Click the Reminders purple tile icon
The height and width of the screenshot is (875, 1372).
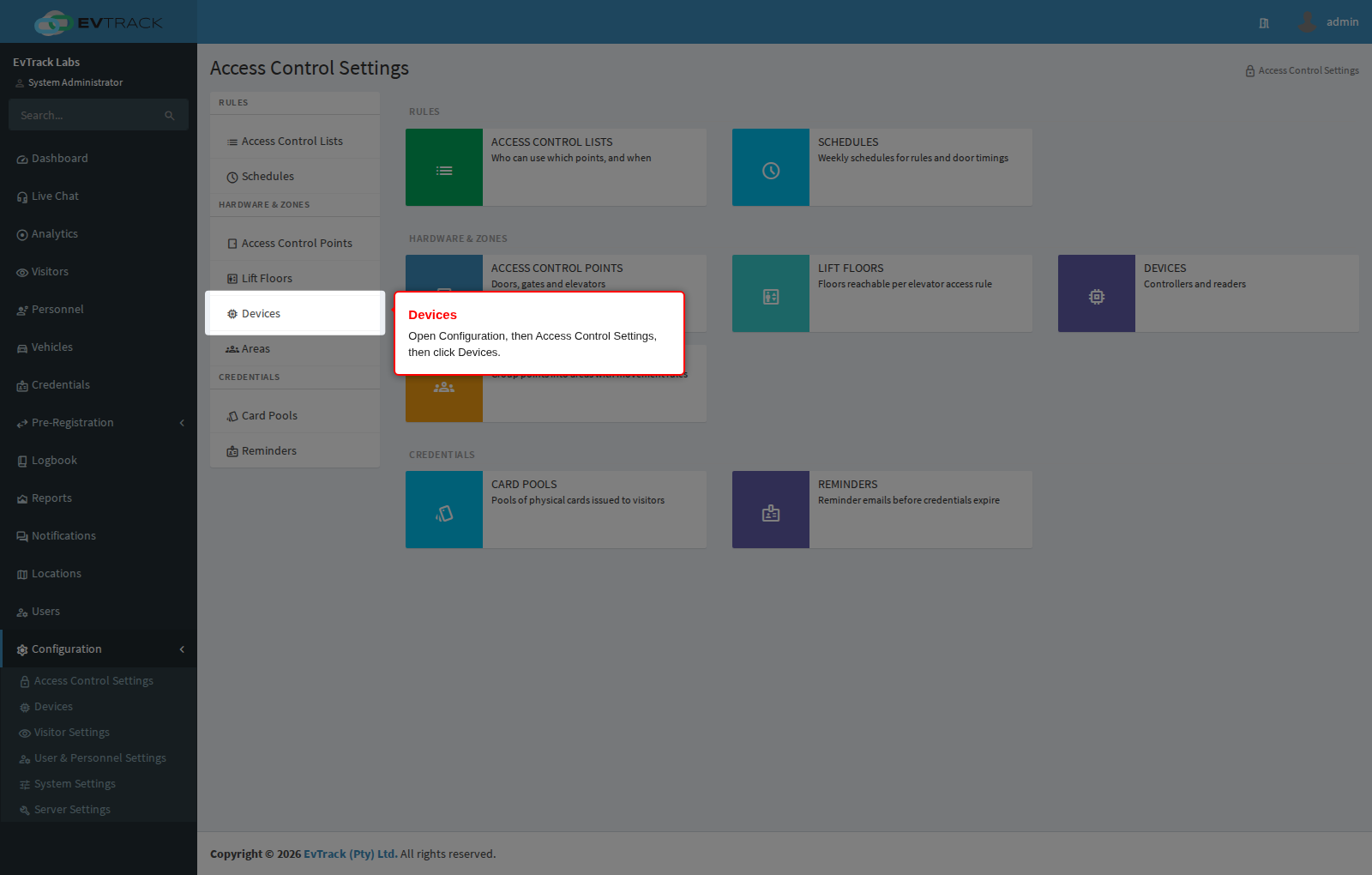click(771, 510)
